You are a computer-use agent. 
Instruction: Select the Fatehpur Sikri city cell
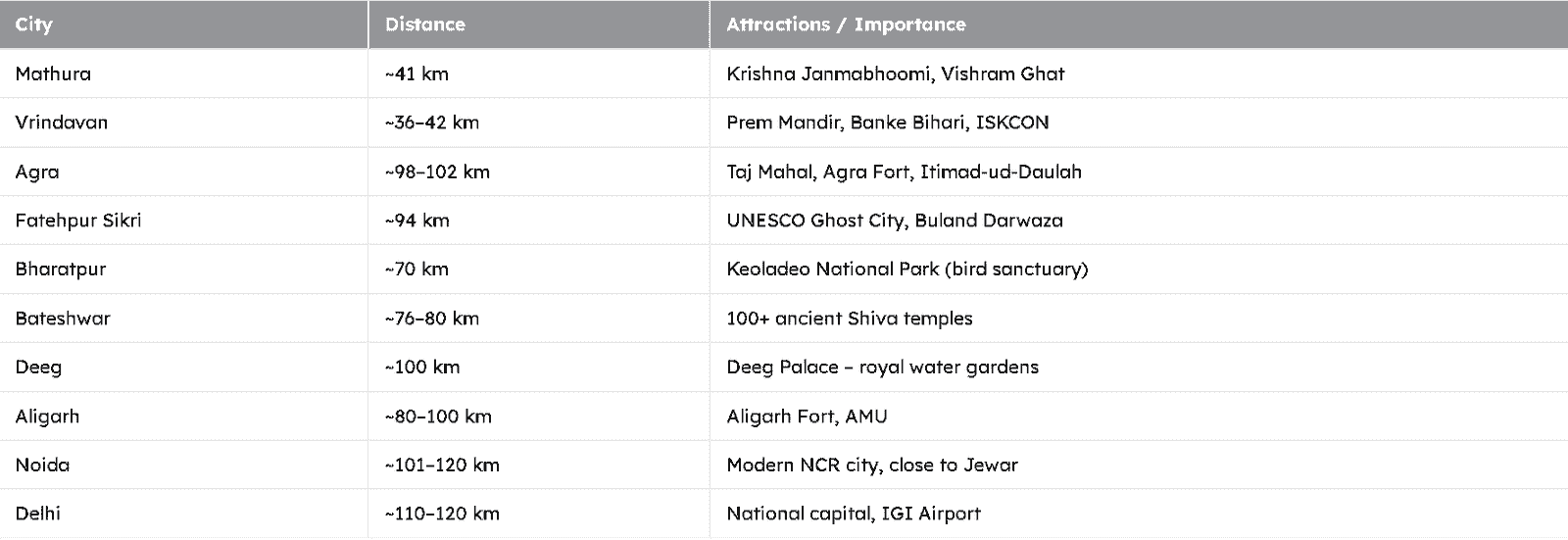pos(184,221)
